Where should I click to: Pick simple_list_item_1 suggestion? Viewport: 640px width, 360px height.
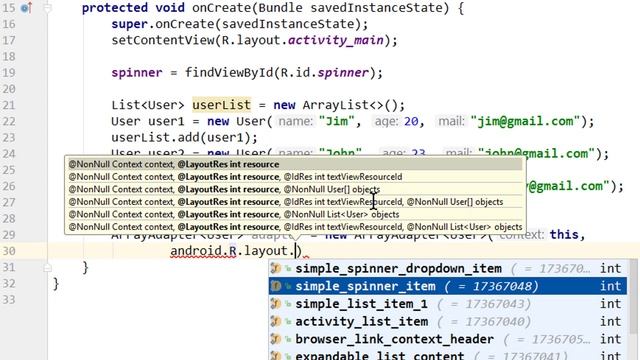448,304
